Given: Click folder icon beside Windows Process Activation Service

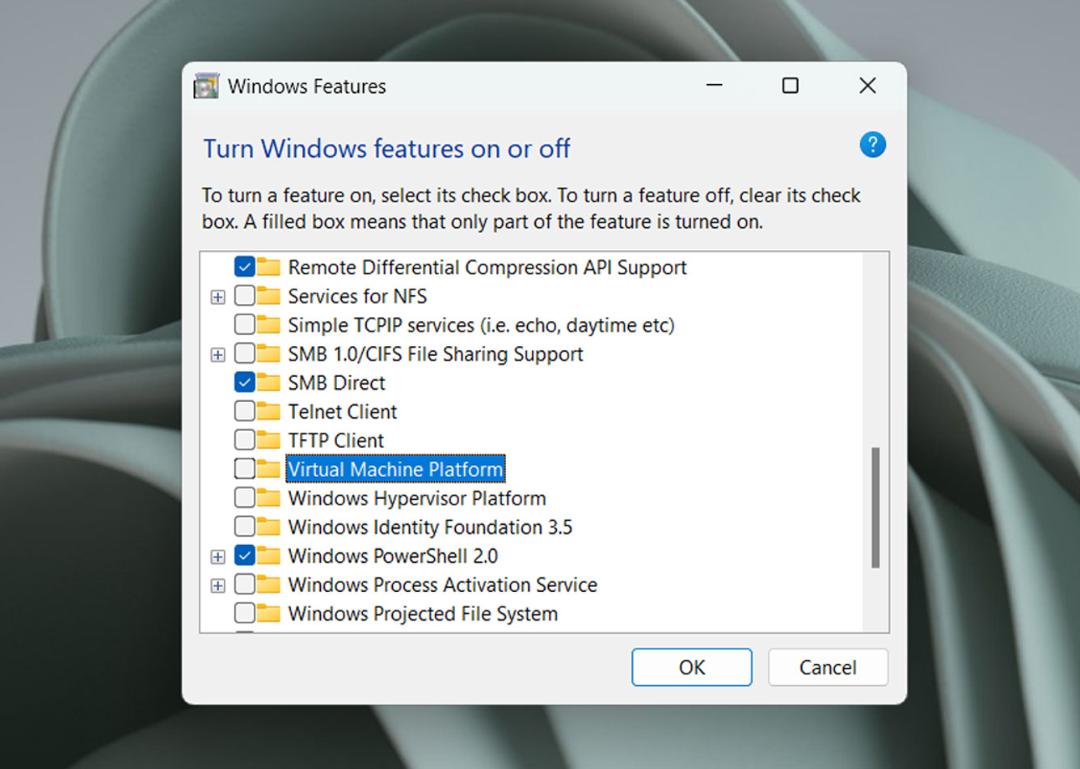Looking at the screenshot, I should (269, 584).
